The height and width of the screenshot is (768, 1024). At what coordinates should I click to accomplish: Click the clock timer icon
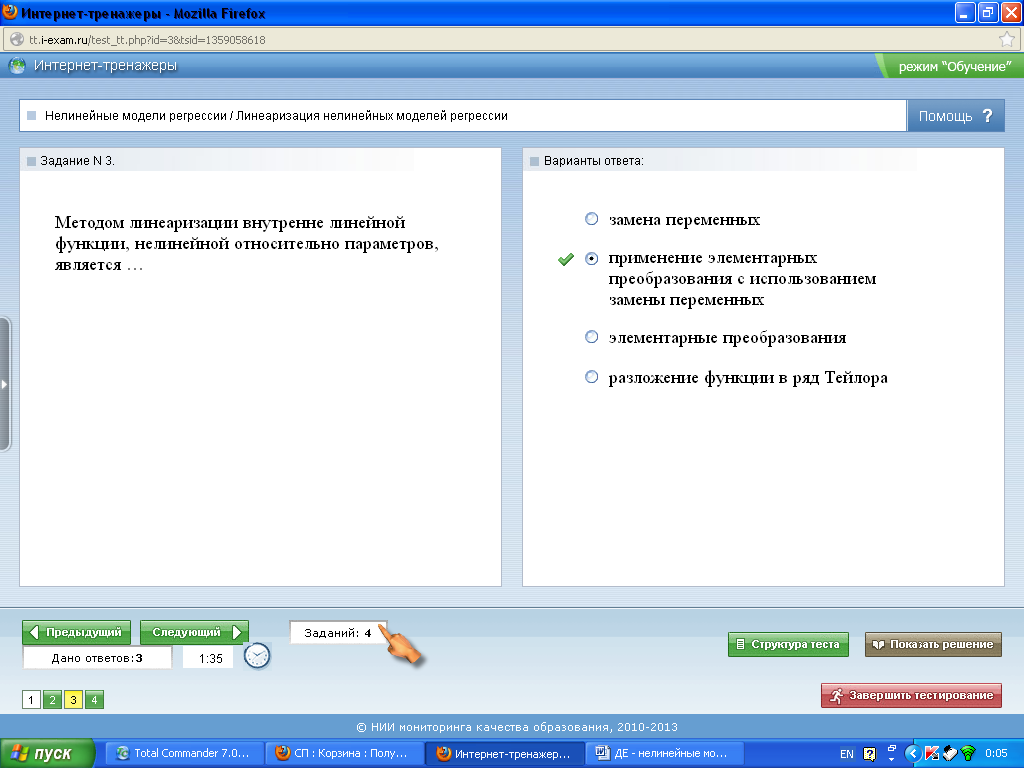point(257,656)
